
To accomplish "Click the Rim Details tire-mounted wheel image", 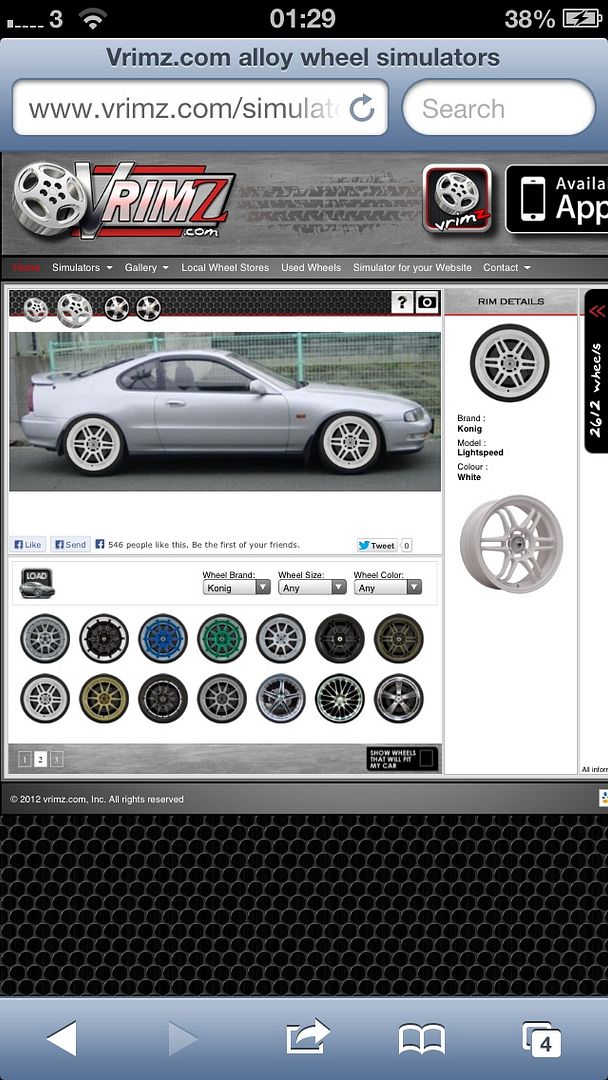I will (510, 362).
